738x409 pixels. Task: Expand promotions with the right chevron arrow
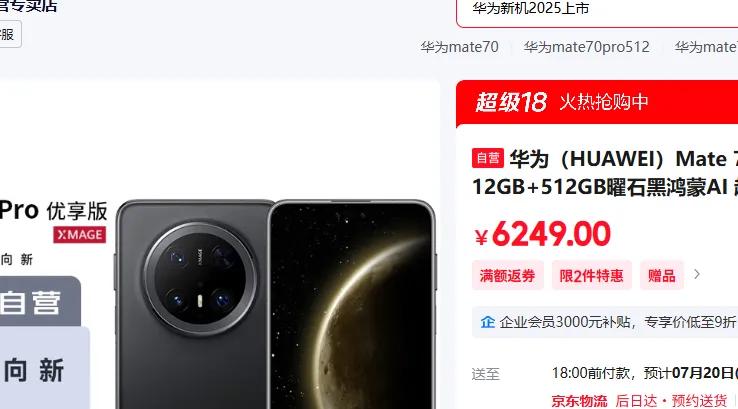click(697, 274)
